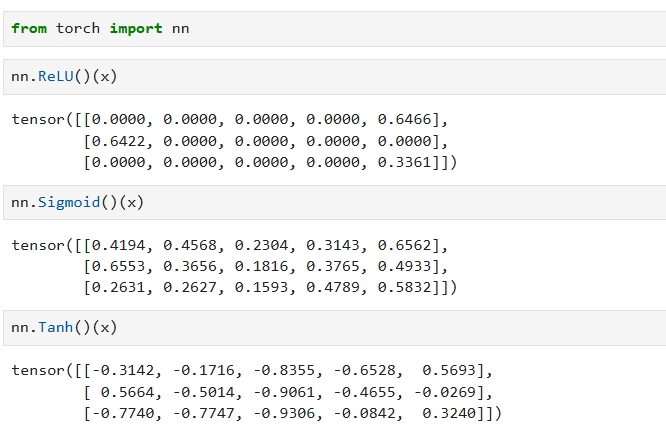This screenshot has height=435, width=666.
Task: Click value 0.6422 in ReLU output
Action: (119, 141)
